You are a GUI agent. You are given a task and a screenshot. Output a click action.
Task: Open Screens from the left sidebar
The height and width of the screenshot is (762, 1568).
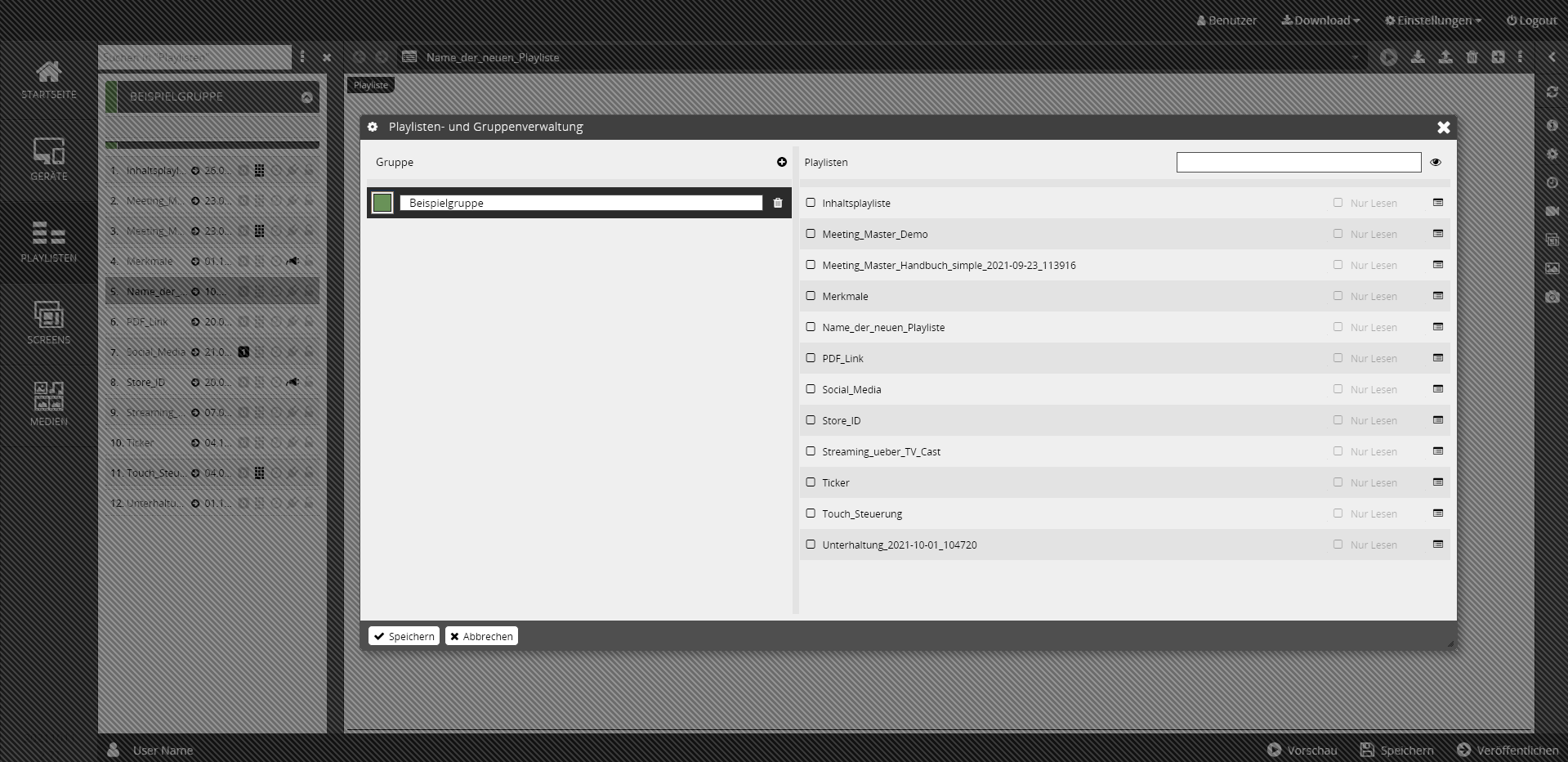point(49,323)
